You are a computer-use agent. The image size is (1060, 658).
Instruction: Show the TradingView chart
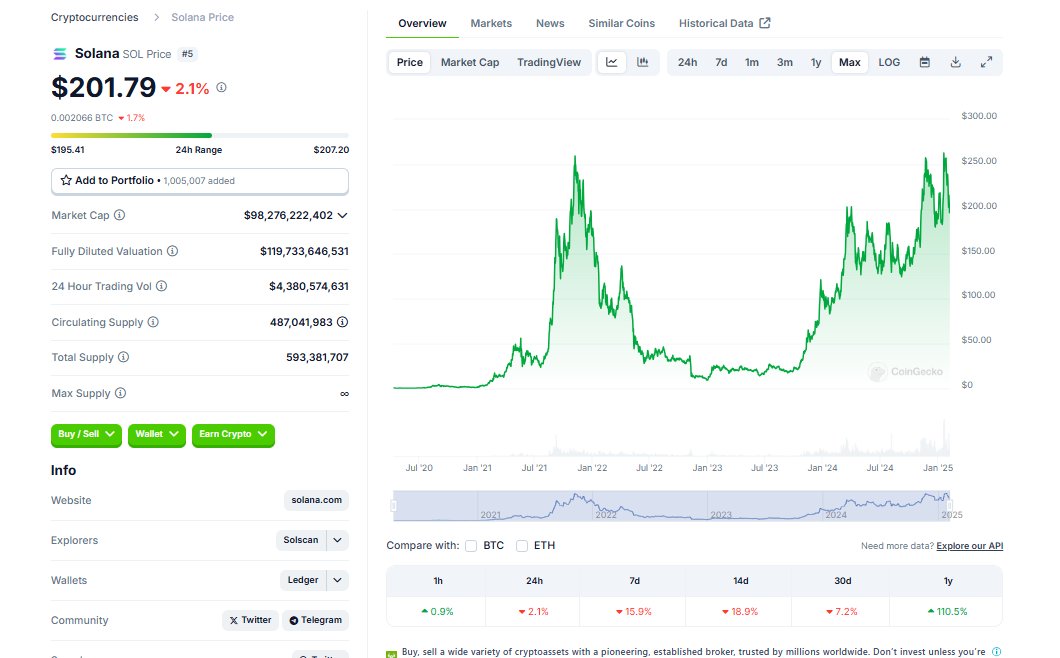(549, 62)
